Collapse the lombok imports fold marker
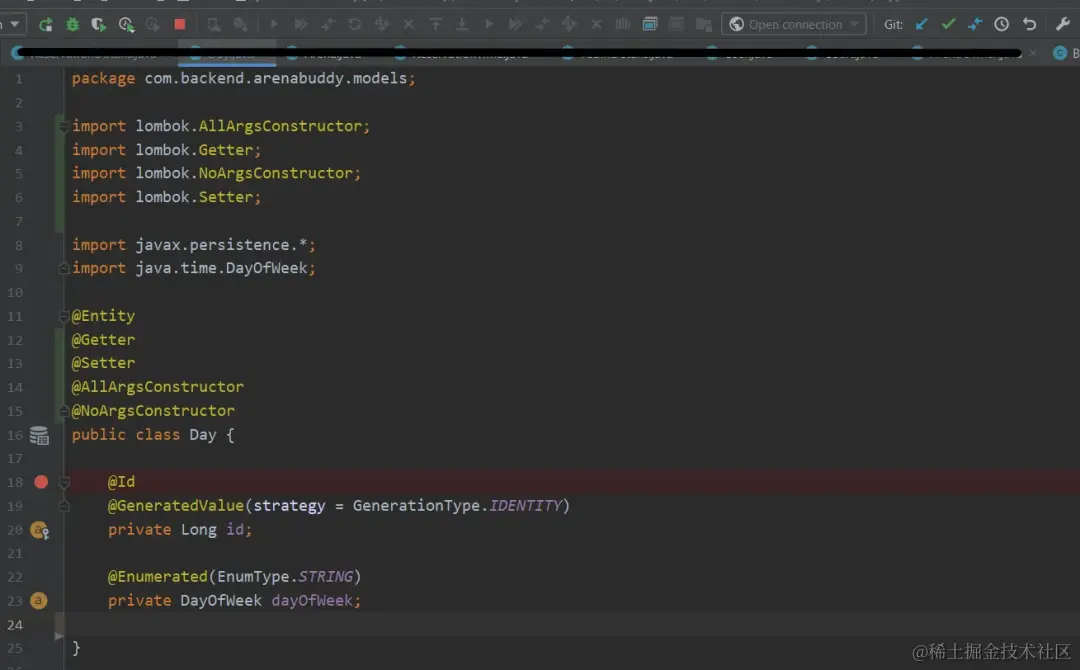Viewport: 1080px width, 670px height. point(63,127)
